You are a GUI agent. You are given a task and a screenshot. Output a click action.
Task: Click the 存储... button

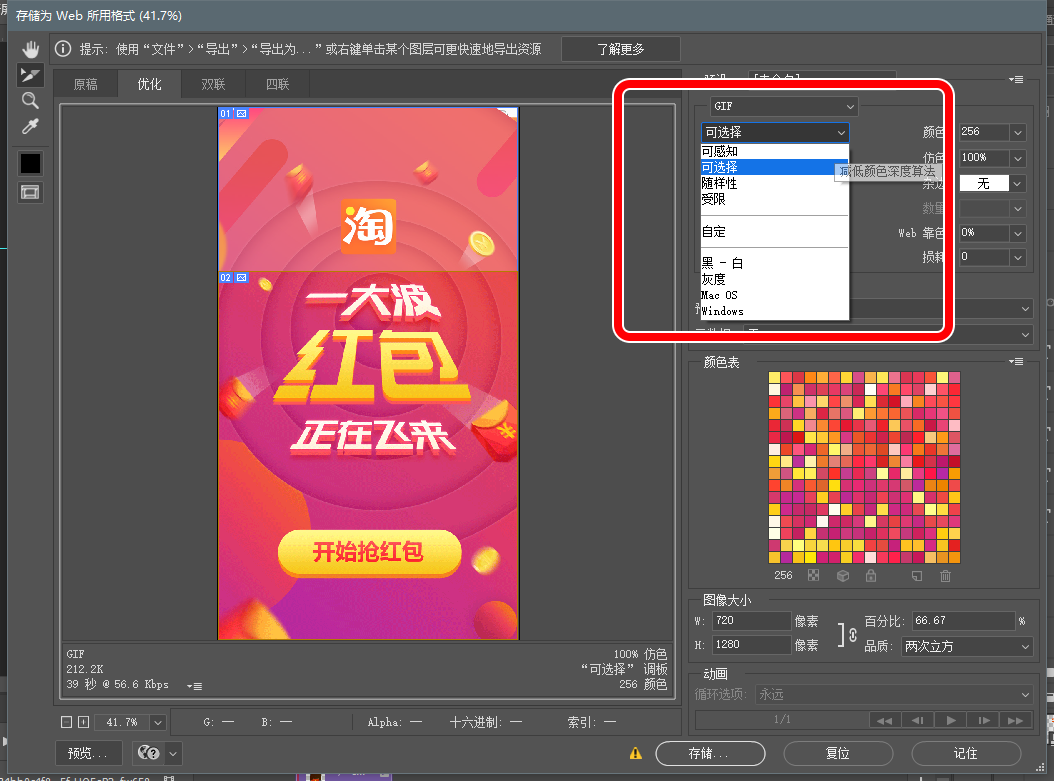(710, 753)
